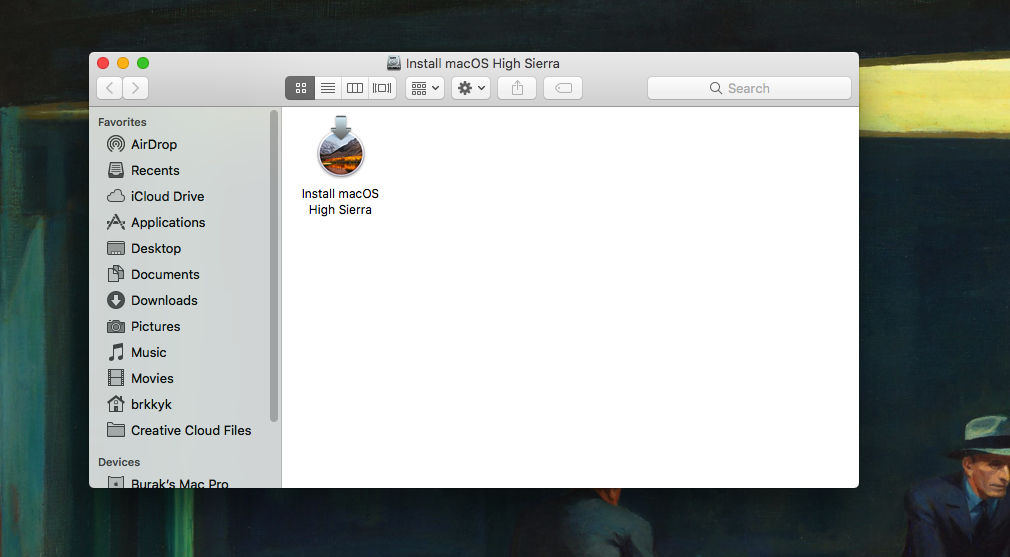This screenshot has height=557, width=1010.
Task: Close the Finder window with red button
Action: (103, 62)
